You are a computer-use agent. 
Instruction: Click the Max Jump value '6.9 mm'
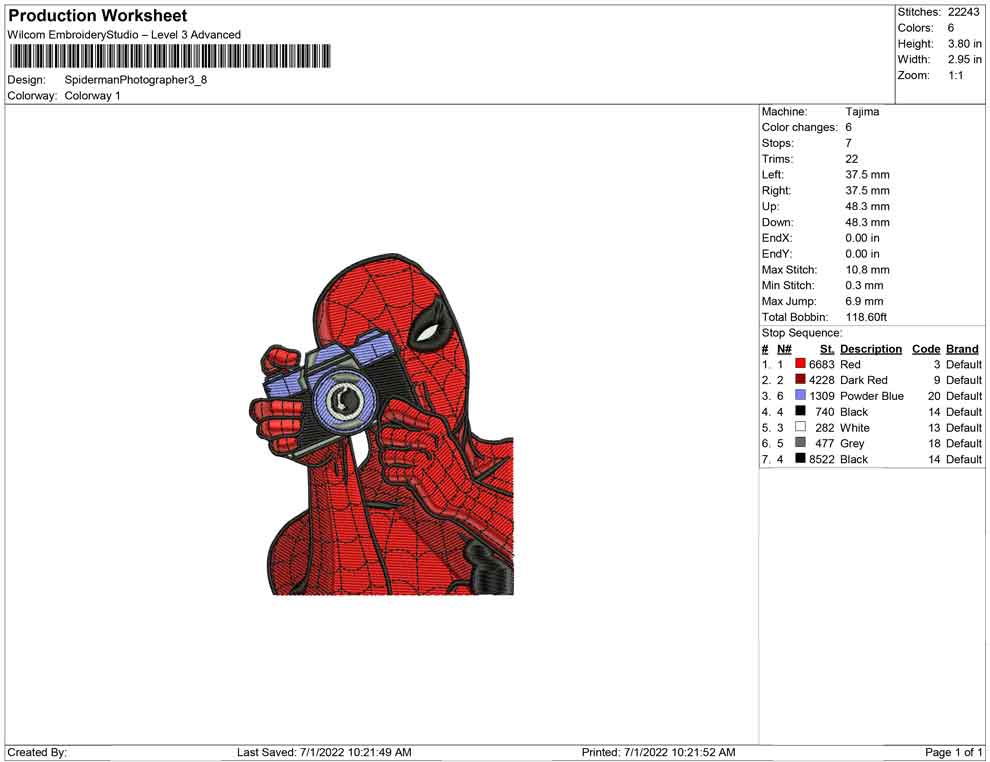click(x=864, y=301)
